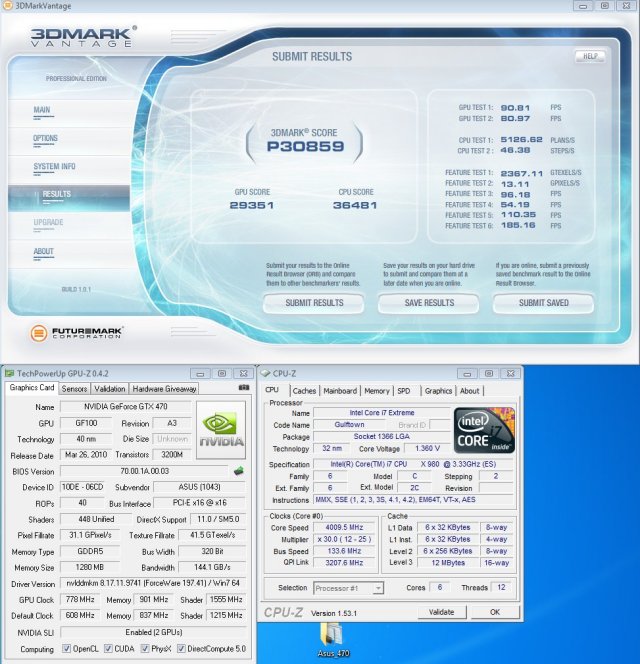The width and height of the screenshot is (640, 664).
Task: Open SYSTEM INFO in 3DMark sidebar
Action: coord(54,166)
